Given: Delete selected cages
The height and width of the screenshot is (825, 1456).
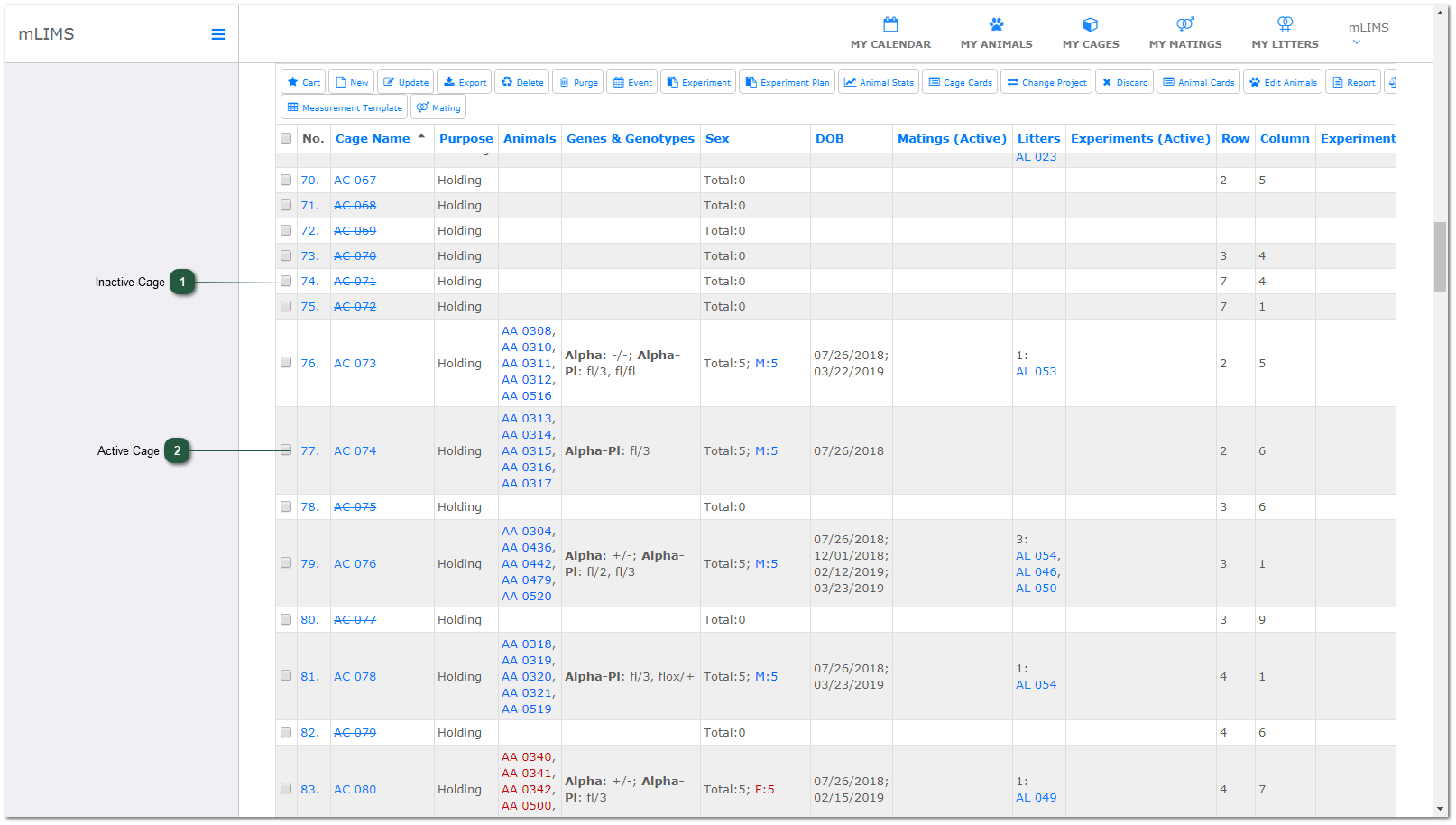Looking at the screenshot, I should pyautogui.click(x=522, y=82).
